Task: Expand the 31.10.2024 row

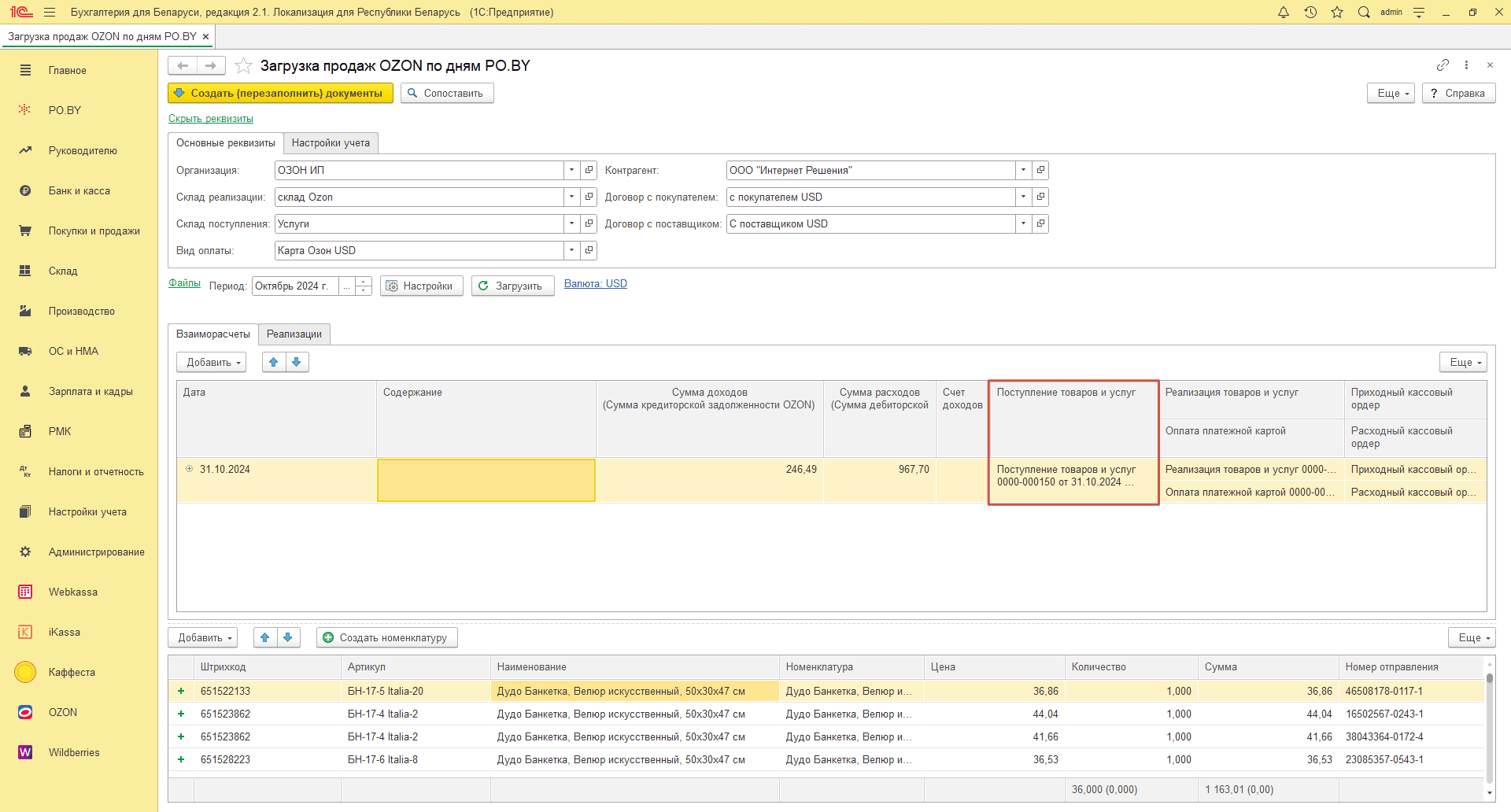Action: coord(189,469)
